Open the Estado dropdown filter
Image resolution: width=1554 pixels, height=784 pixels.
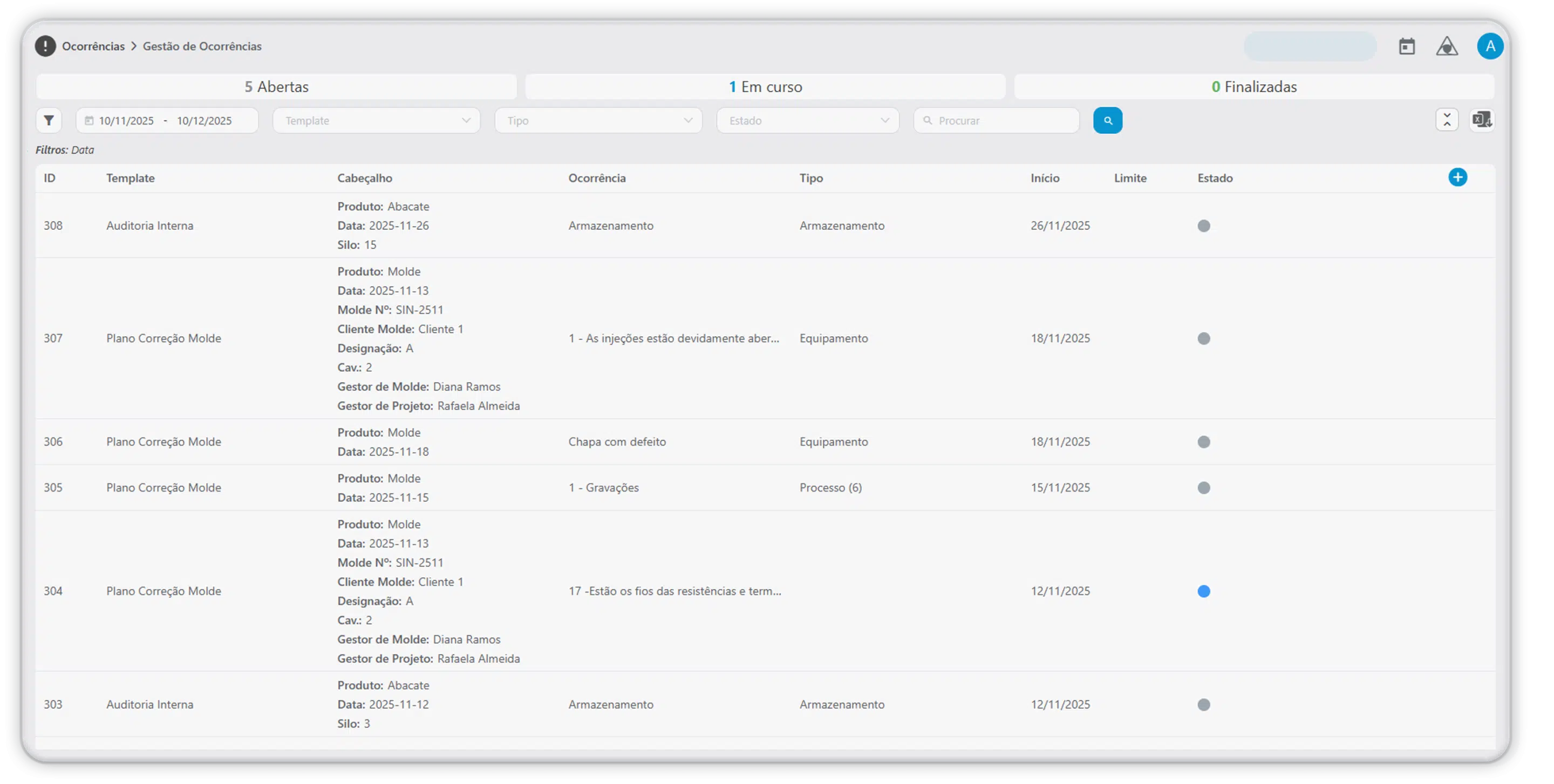(x=807, y=121)
